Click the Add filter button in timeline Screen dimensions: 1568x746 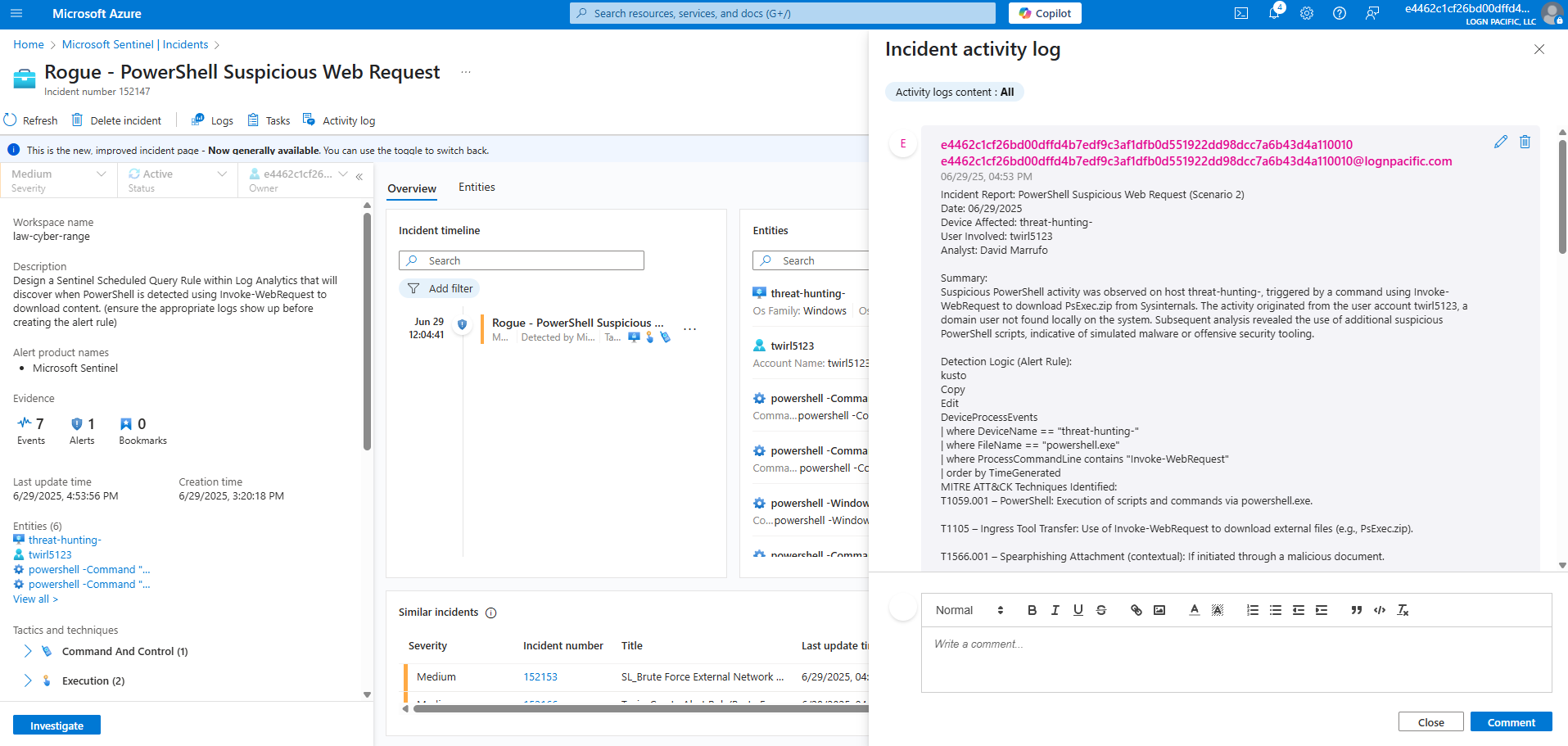(x=439, y=288)
